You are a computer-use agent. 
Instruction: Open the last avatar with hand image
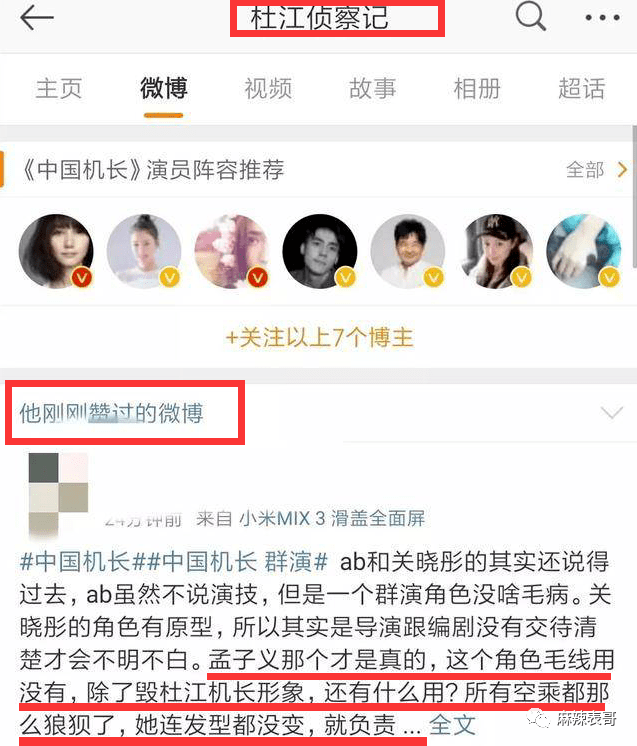(x=584, y=251)
